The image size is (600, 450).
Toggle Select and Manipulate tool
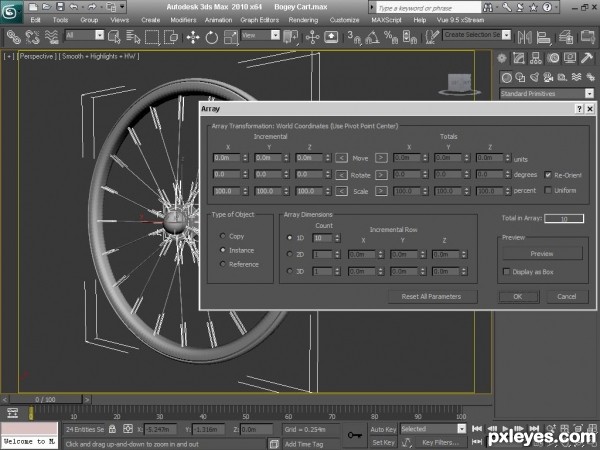312,37
